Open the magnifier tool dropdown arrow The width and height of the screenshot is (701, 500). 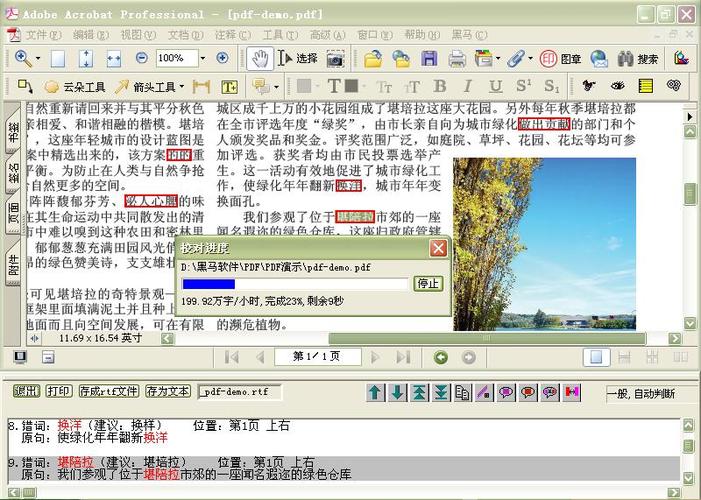(x=38, y=59)
